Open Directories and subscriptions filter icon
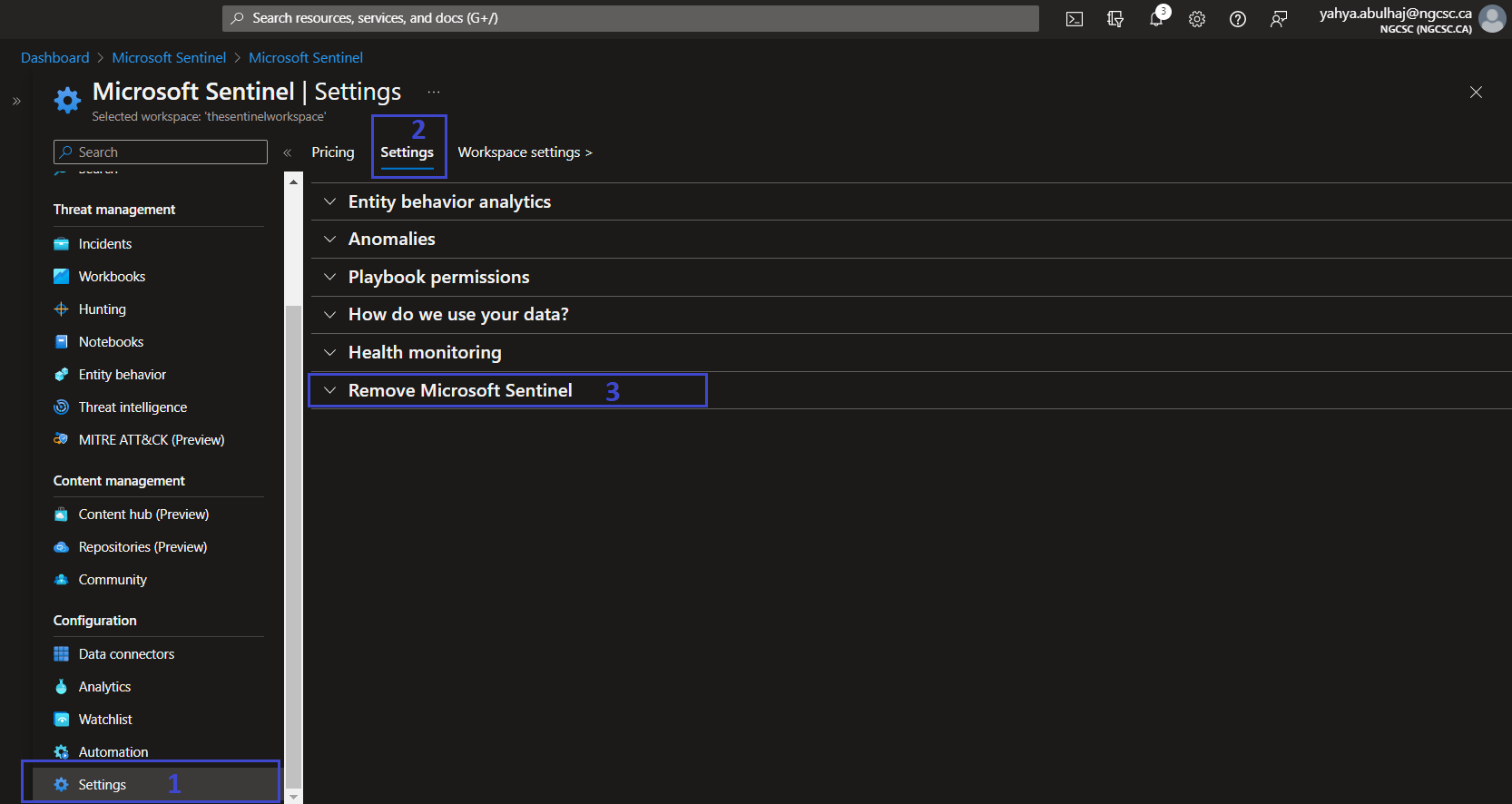Screen dimensions: 1512x804 tap(1115, 19)
